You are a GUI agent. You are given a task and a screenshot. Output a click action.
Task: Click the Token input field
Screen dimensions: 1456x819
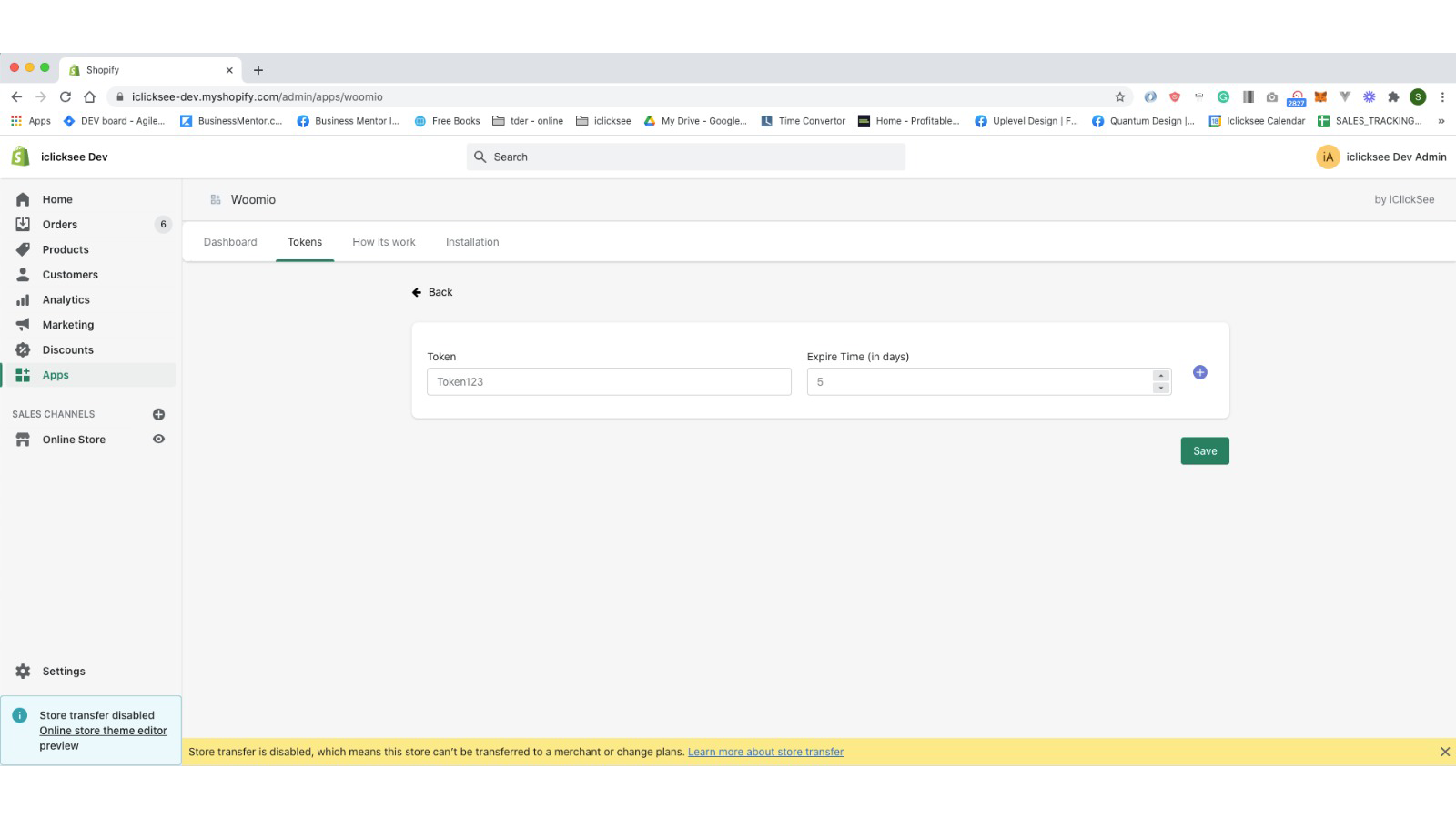coord(609,382)
